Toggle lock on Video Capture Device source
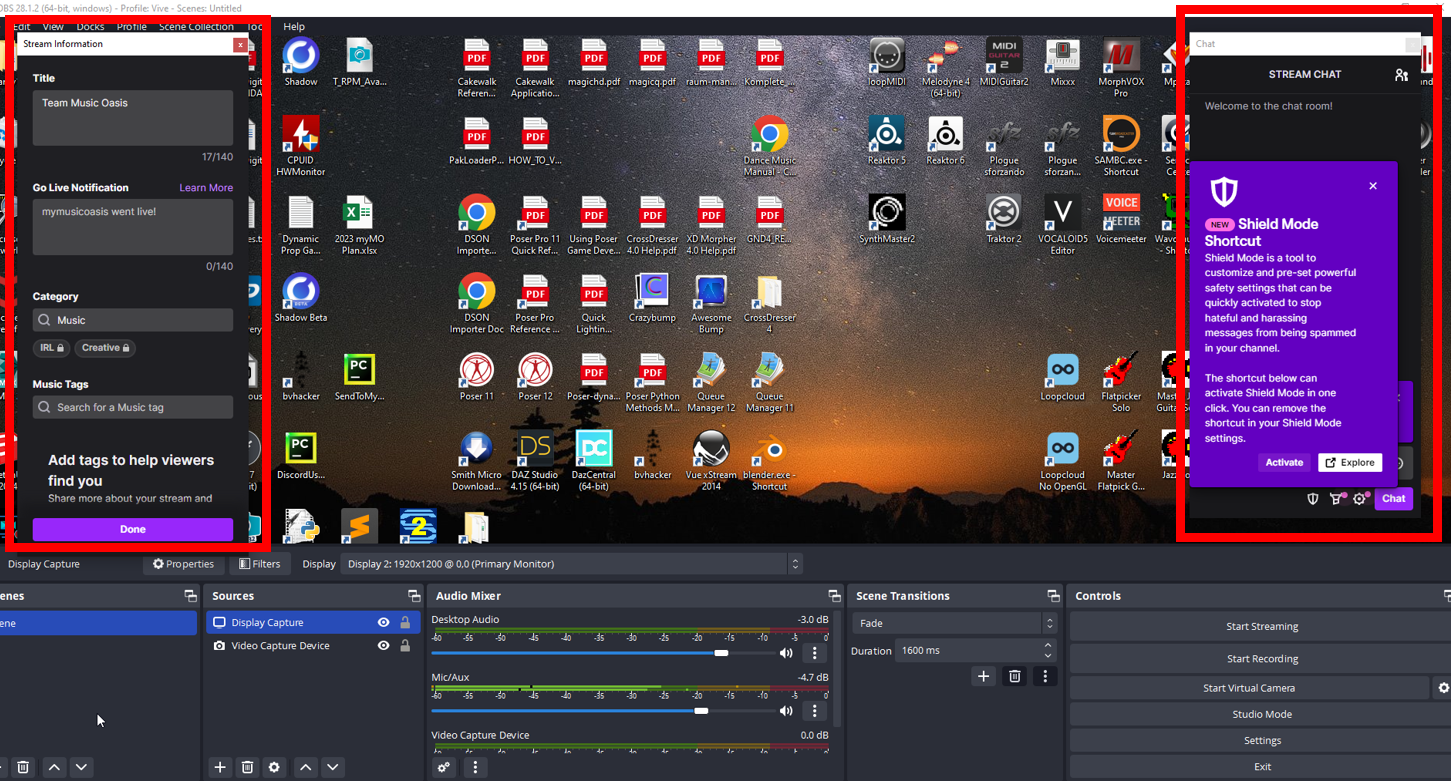This screenshot has width=1451, height=781. click(x=405, y=646)
